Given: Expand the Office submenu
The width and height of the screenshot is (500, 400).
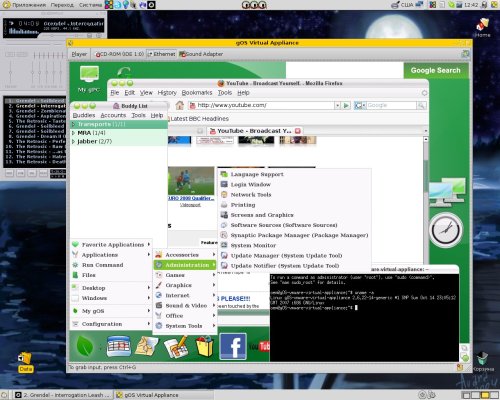Looking at the screenshot, I should click(185, 316).
